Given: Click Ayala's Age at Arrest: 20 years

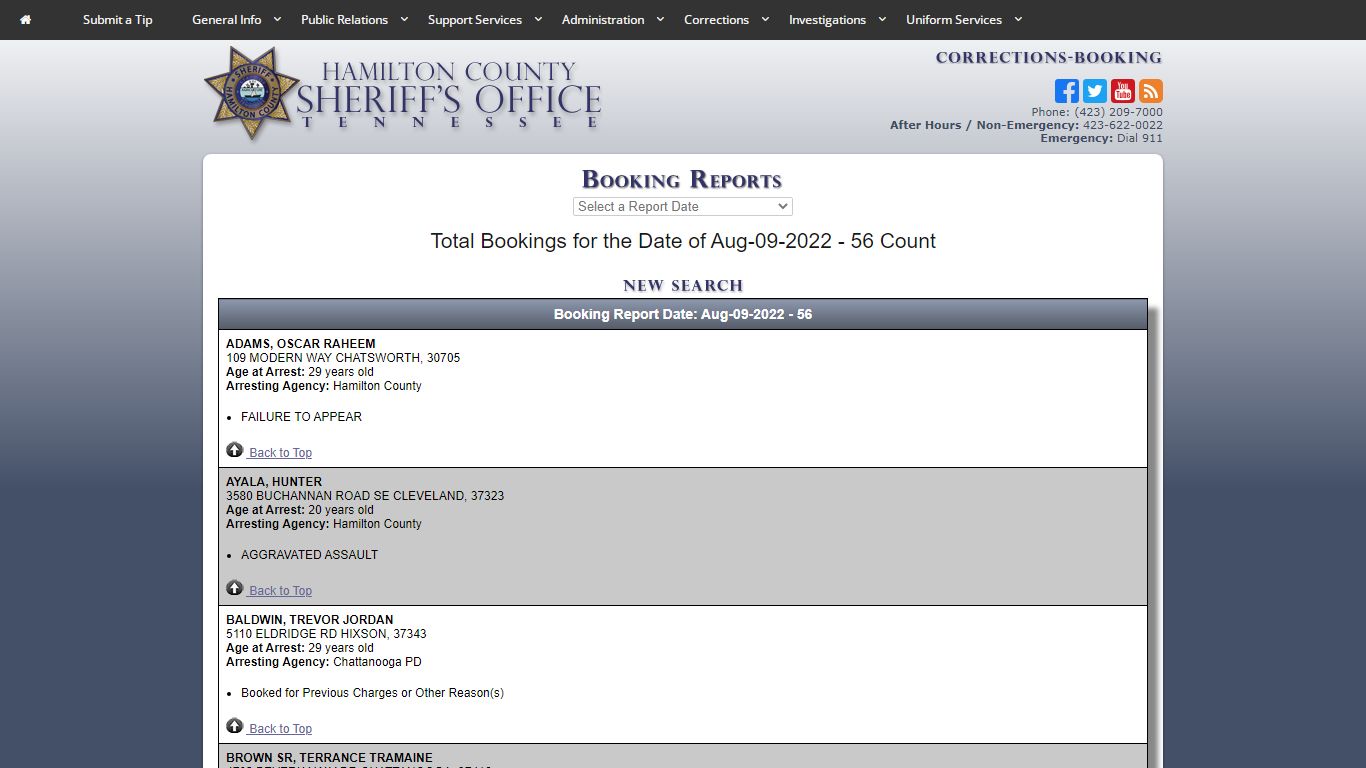Looking at the screenshot, I should click(x=300, y=510).
